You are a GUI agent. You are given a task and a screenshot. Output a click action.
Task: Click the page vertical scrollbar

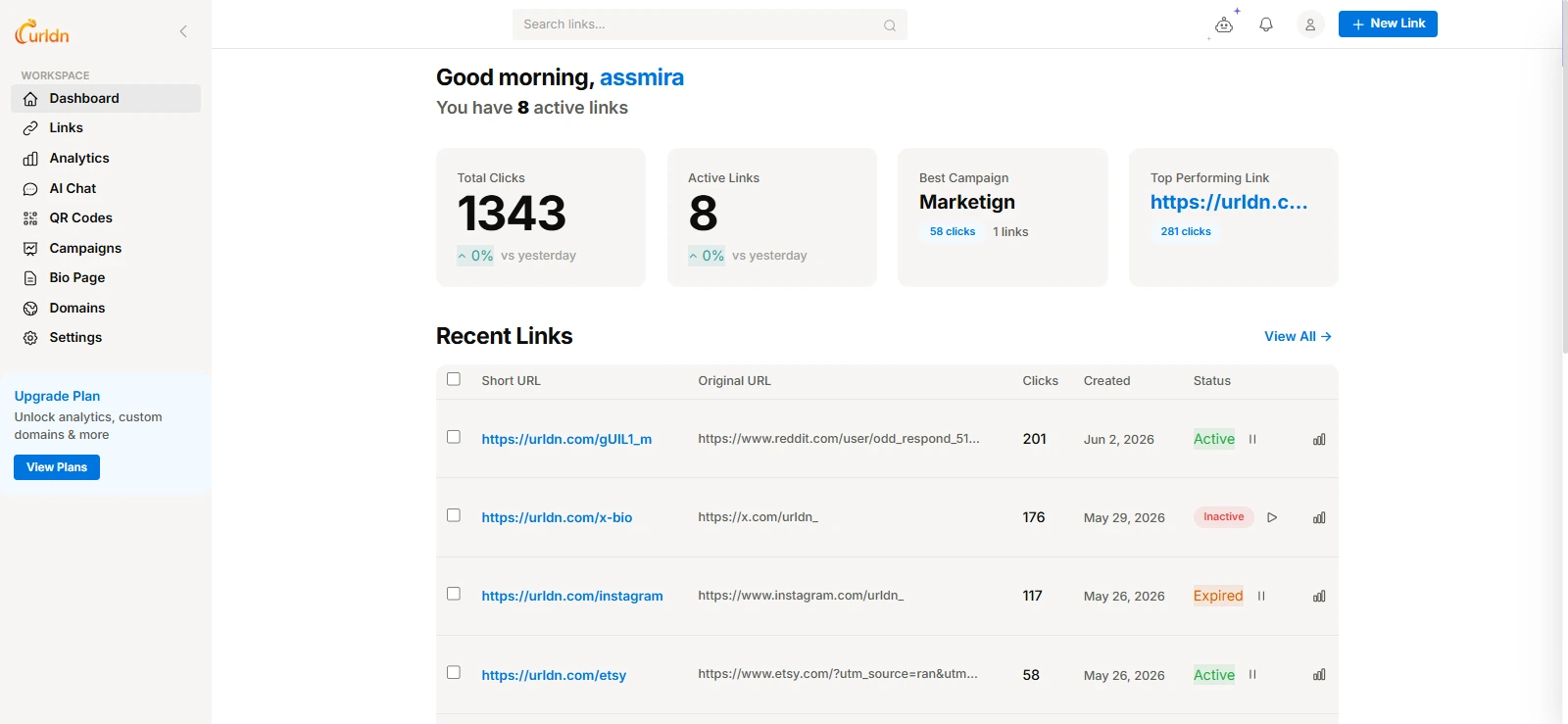[1564, 176]
